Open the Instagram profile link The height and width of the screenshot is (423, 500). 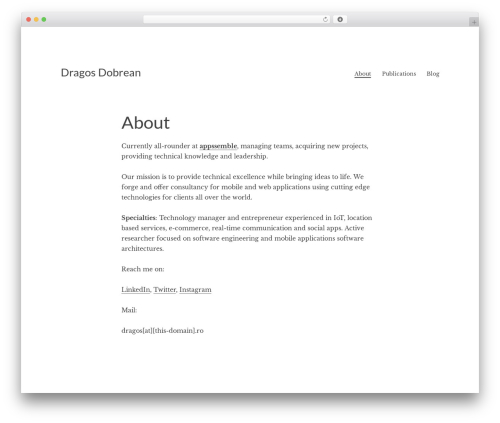[x=195, y=289]
